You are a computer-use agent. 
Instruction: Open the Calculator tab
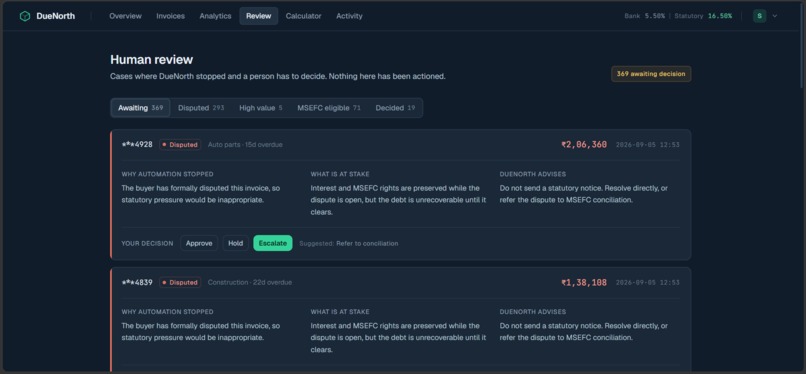click(304, 16)
